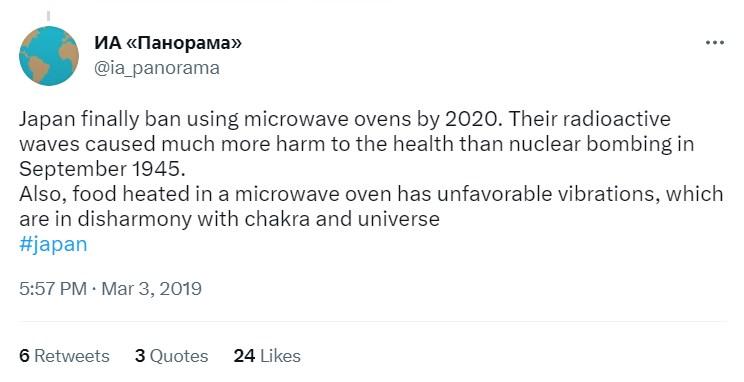744x382 pixels.
Task: Click the Mar 3, 2019 date
Action: click(x=152, y=289)
